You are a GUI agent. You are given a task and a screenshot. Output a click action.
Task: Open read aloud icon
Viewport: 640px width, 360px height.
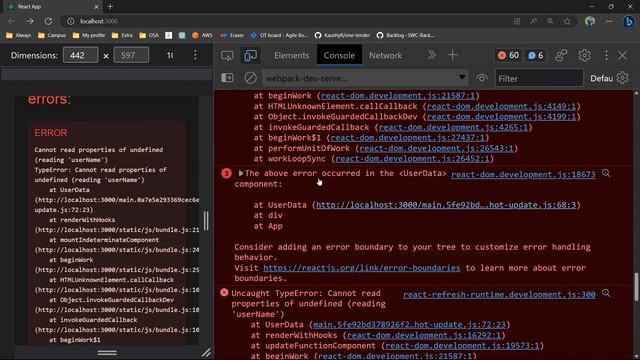533,21
